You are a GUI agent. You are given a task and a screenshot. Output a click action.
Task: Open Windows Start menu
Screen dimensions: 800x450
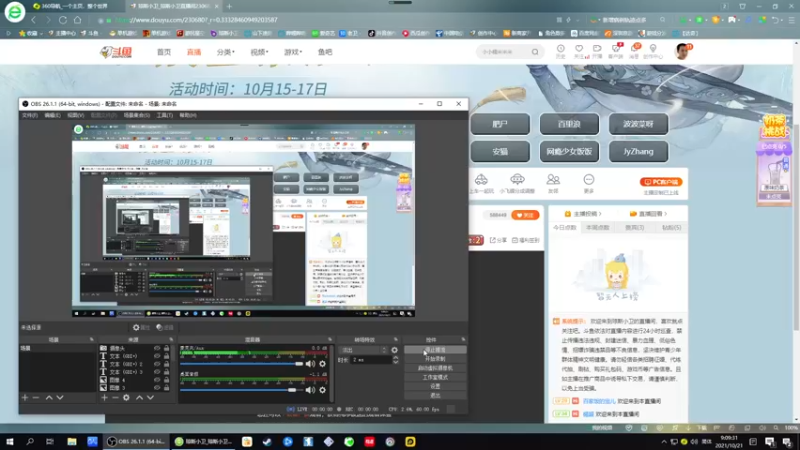[10, 442]
